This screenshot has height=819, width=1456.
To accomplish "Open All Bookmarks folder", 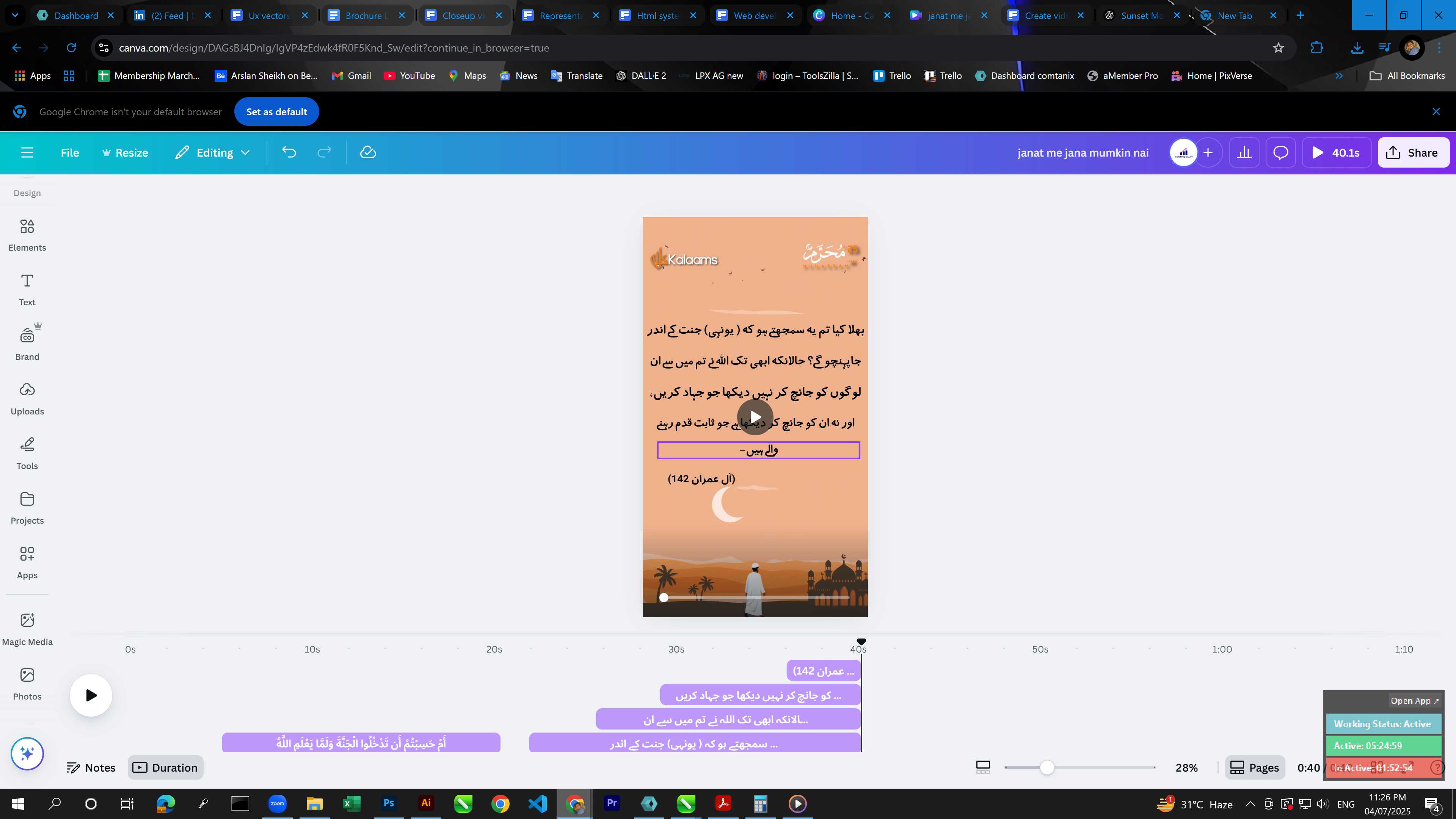I will (1407, 76).
